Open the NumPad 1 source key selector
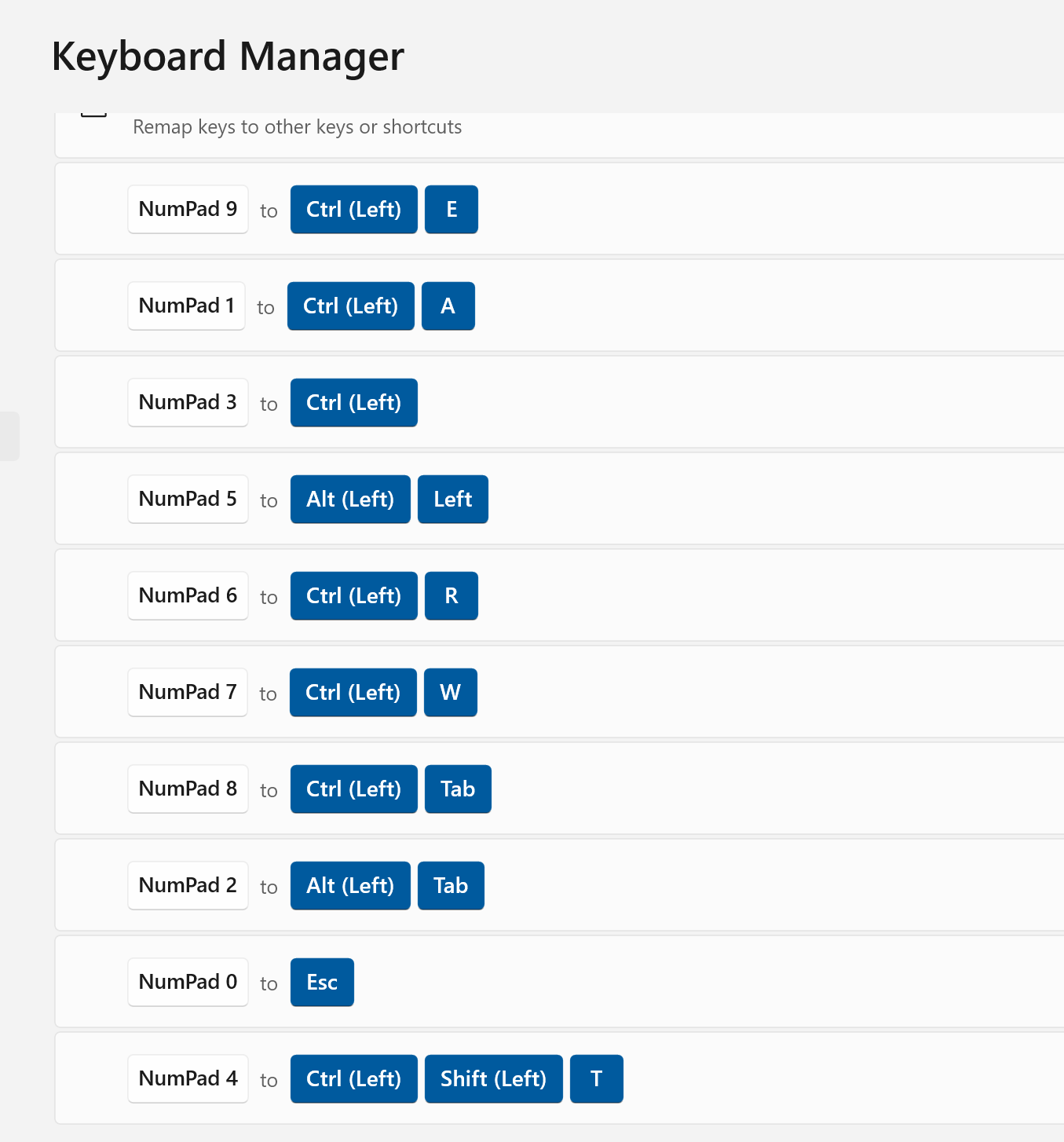This screenshot has width=1064, height=1142. tap(186, 306)
